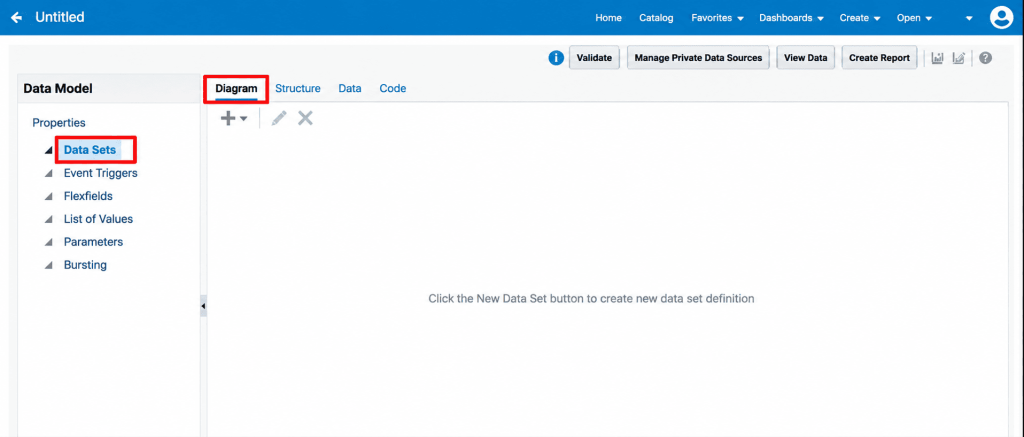Select Flexfields in the tree
Screen dimensions: 1024x437
[x=88, y=196]
